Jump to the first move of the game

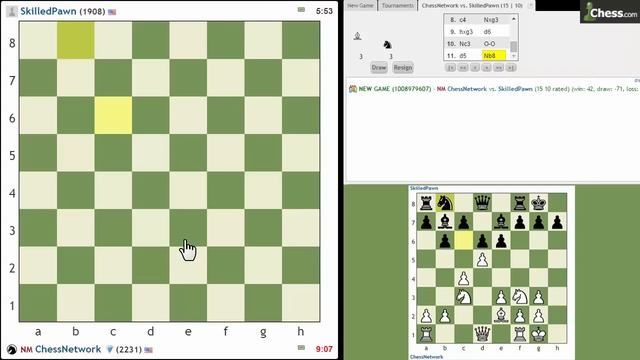[451, 68]
